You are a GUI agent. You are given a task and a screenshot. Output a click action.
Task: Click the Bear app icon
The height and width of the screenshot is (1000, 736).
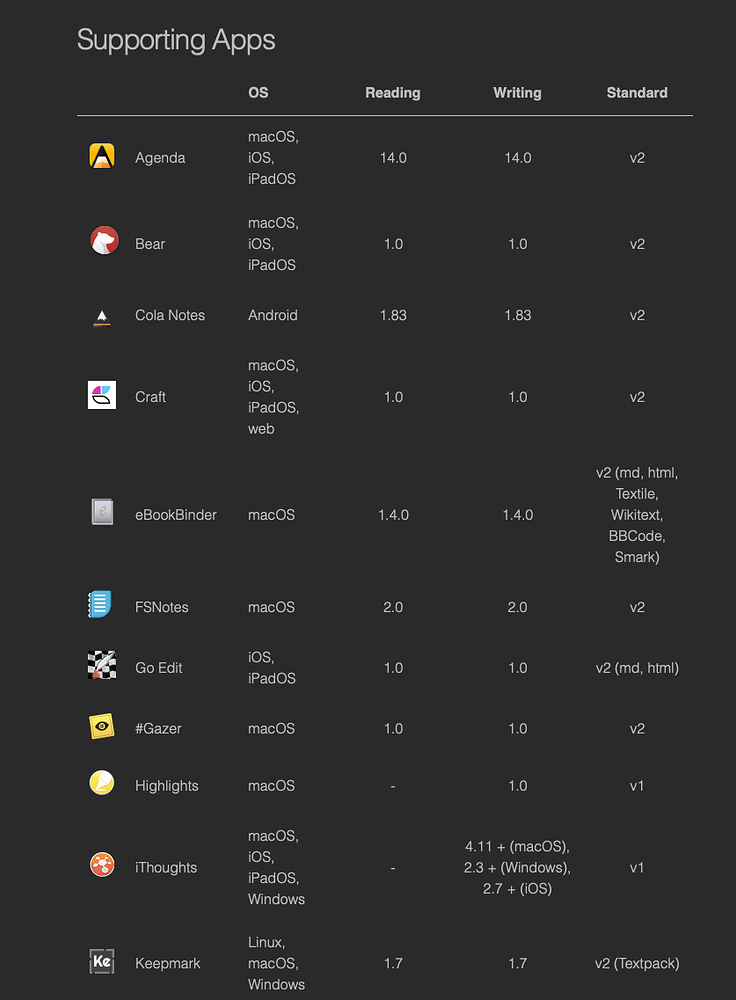click(102, 241)
